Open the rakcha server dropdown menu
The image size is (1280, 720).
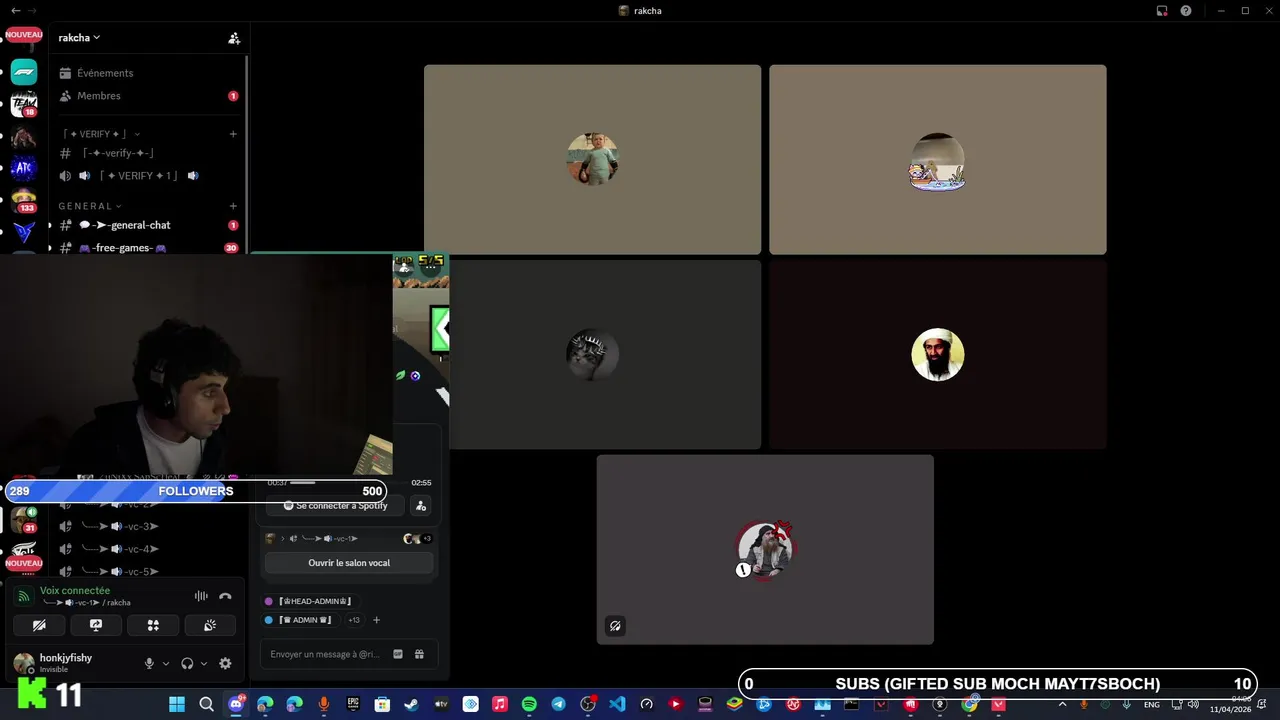tap(80, 38)
